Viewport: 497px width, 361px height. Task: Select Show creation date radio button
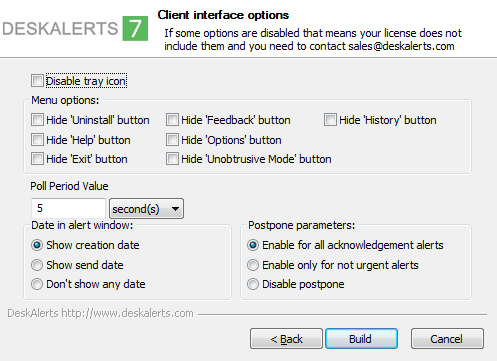[37, 245]
